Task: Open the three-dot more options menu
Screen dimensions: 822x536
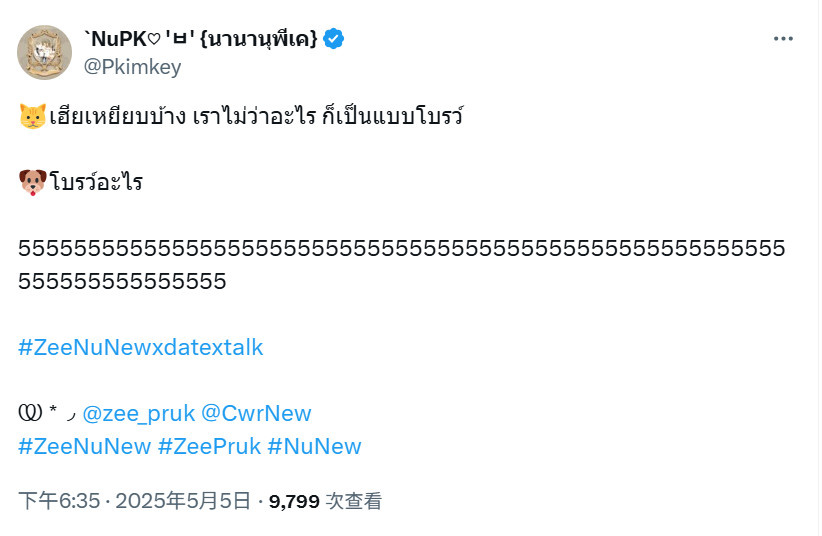Action: coord(783,39)
